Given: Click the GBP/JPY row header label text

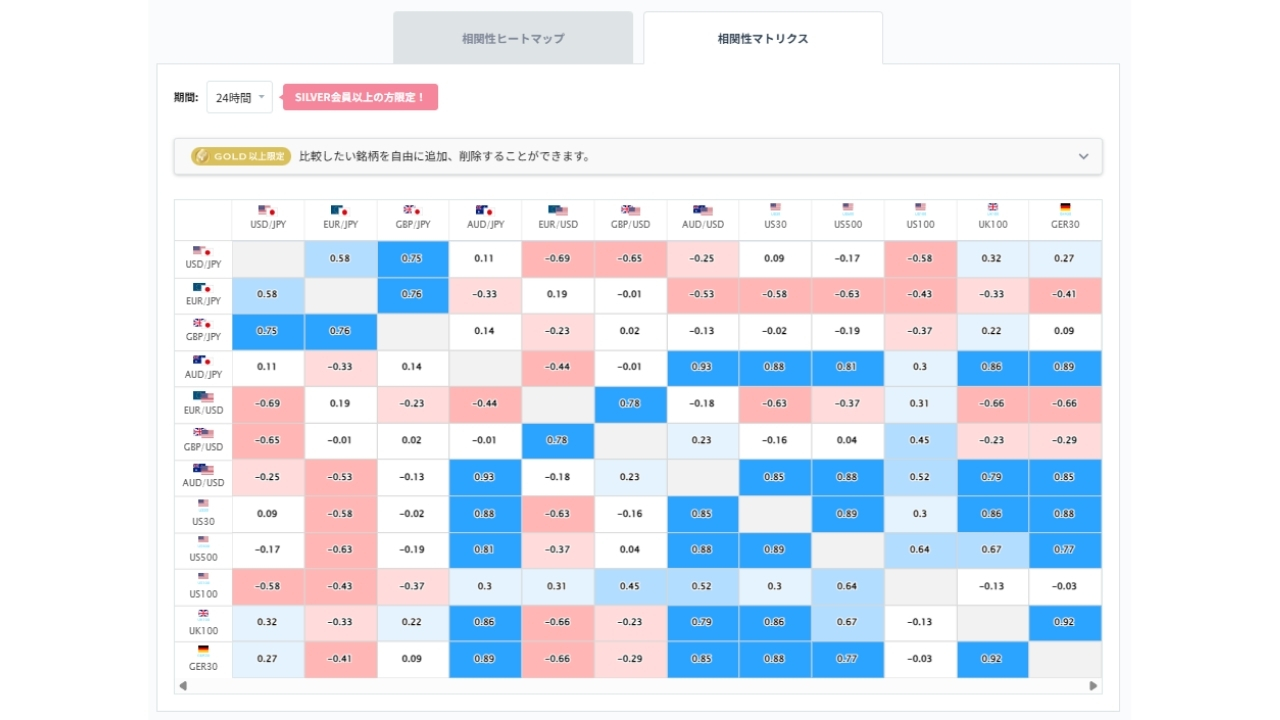Looking at the screenshot, I should click(x=203, y=338).
